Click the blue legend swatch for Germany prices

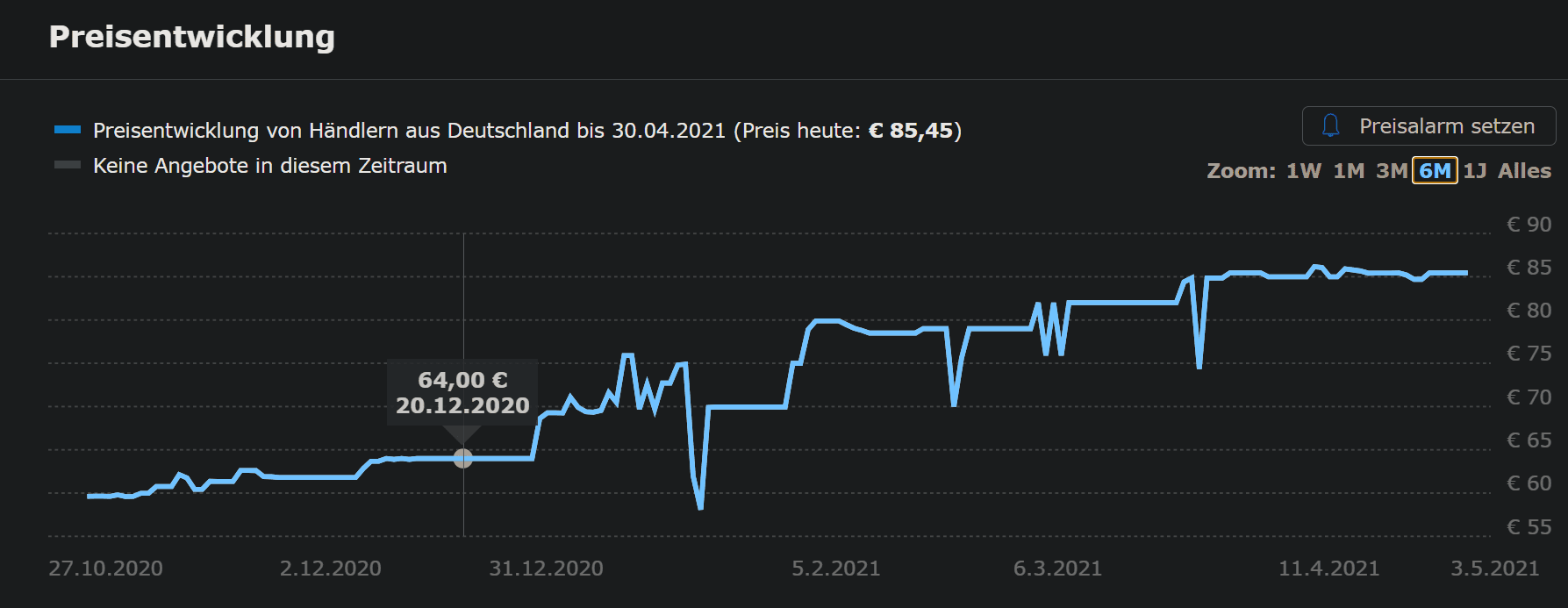click(68, 130)
